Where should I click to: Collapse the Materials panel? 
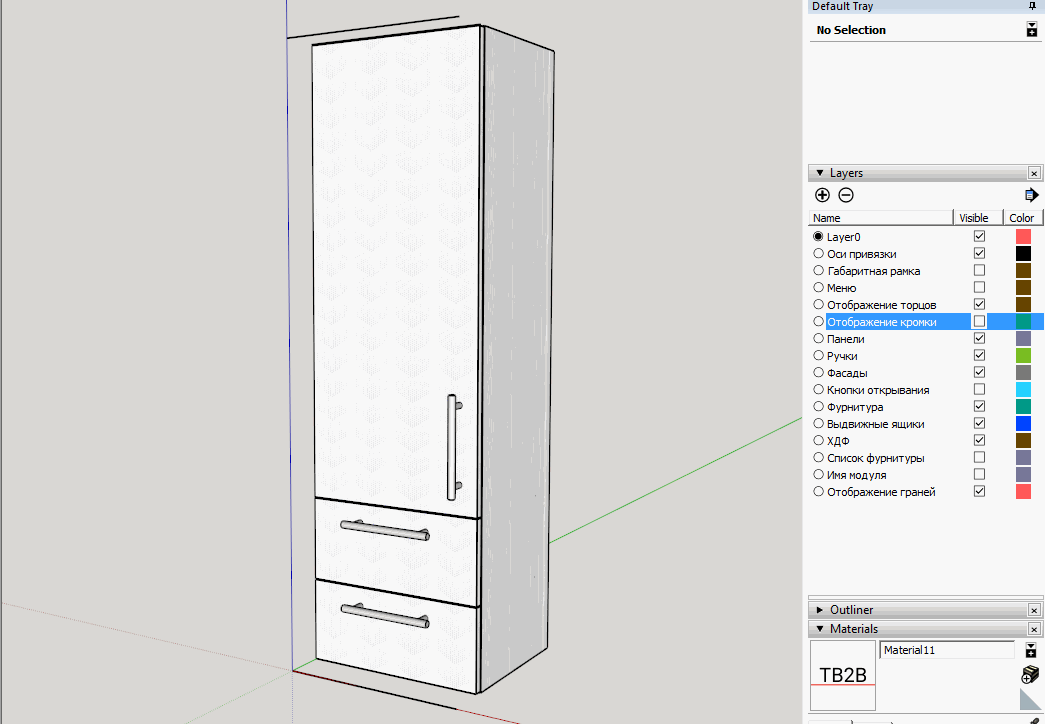(x=820, y=629)
